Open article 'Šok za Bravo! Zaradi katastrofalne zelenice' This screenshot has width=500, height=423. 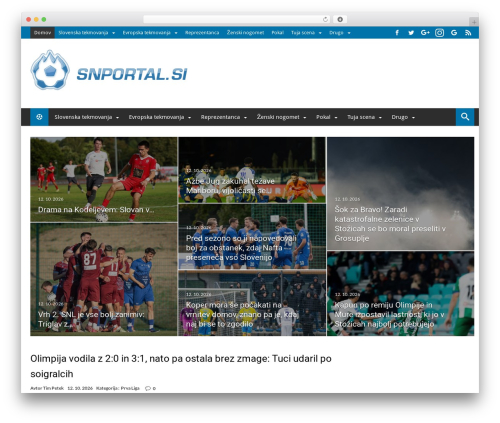[390, 224]
